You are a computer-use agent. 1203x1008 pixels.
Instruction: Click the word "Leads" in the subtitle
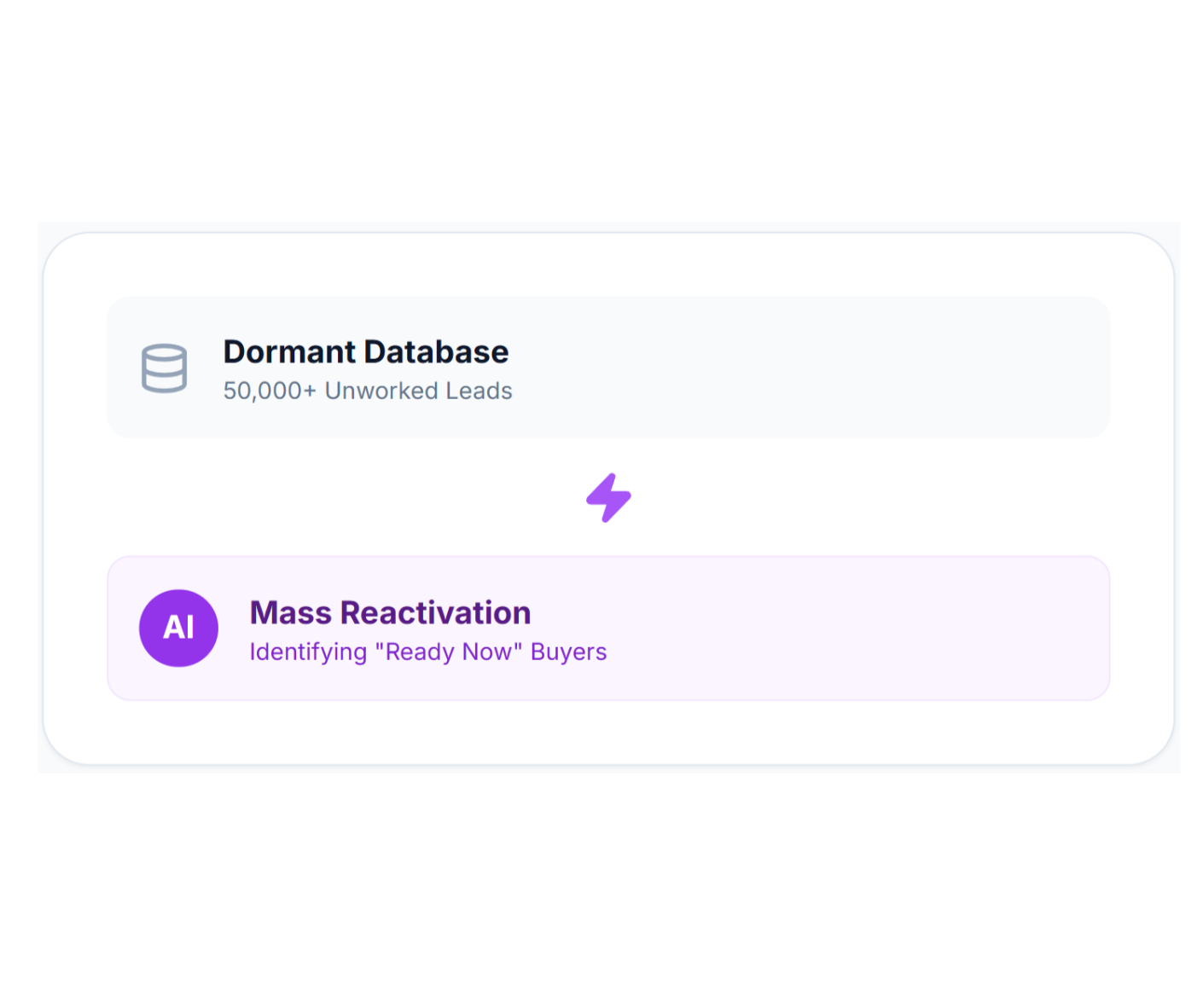click(479, 391)
